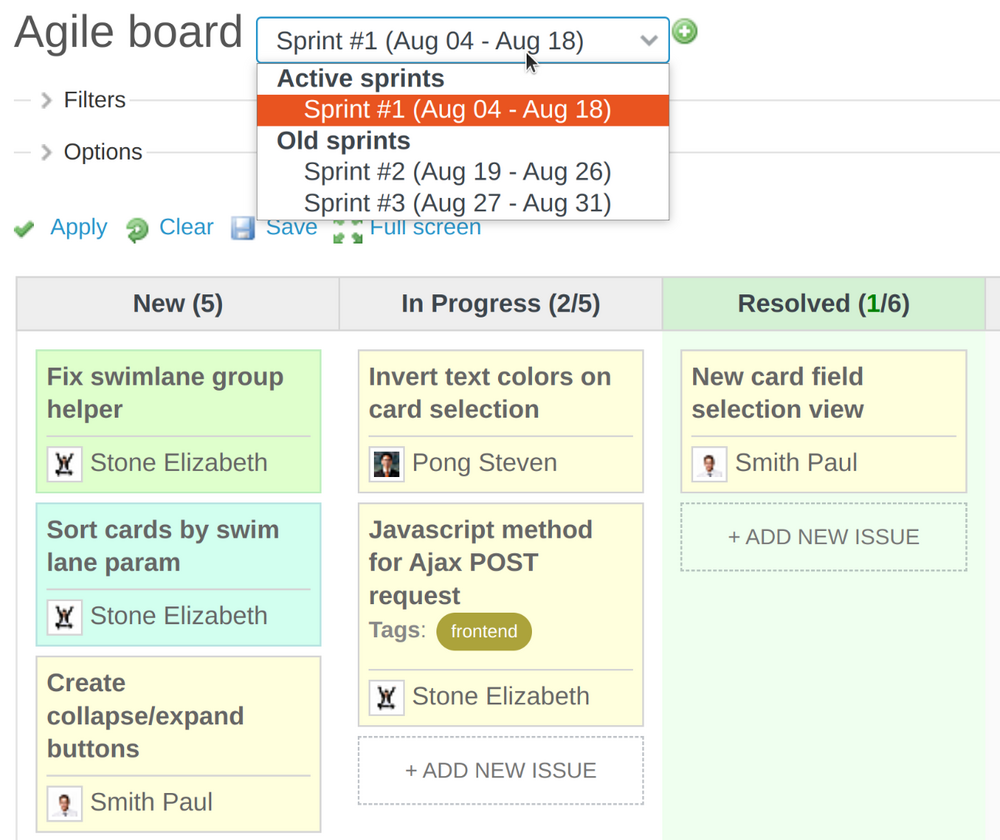The width and height of the screenshot is (1000, 840).
Task: Click the green plus icon to add a sprint
Action: 684,32
